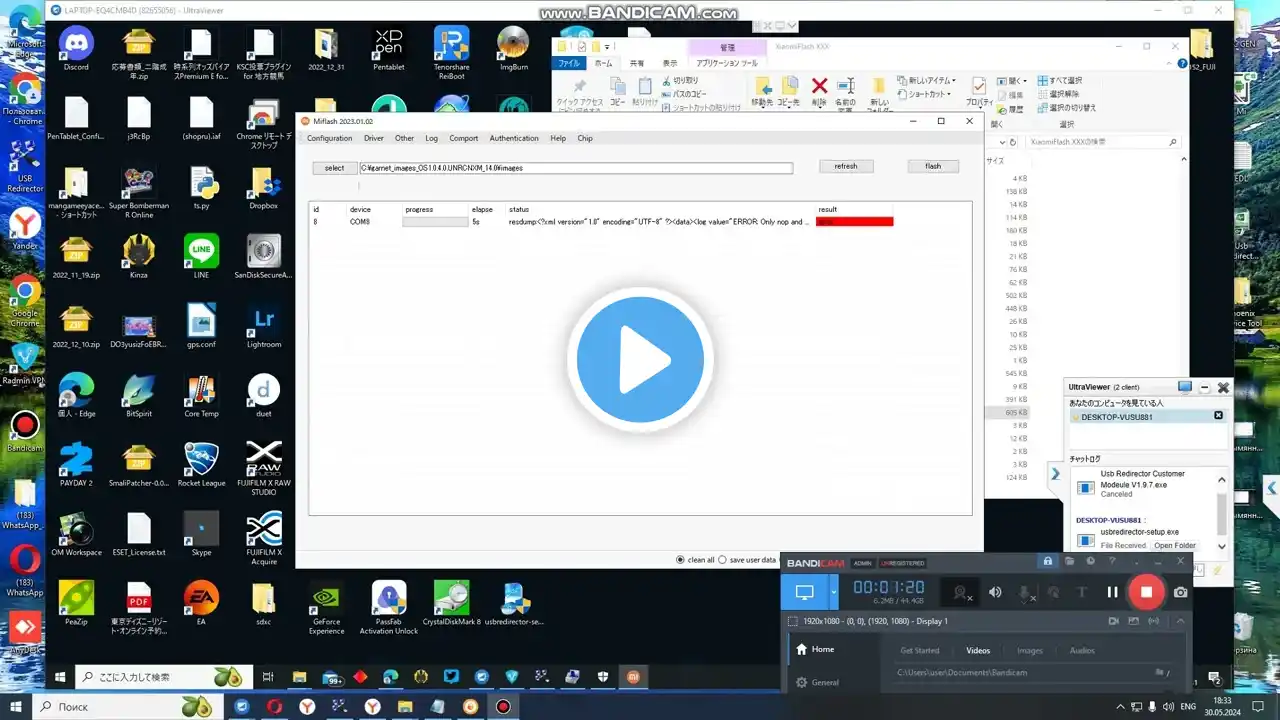Click Open Folder link in UltraViewer chat
Screen dimensions: 1280x720
(1175, 546)
